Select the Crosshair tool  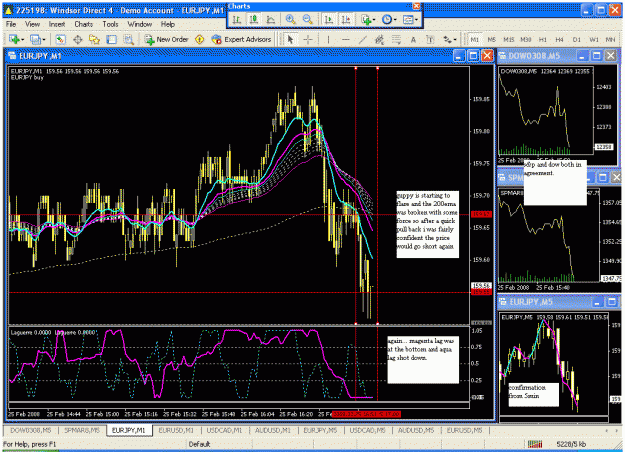coord(308,39)
